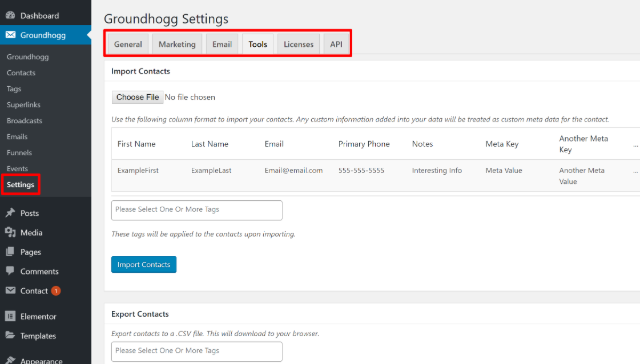The height and width of the screenshot is (364, 640).
Task: Click the Primary Phone column header
Action: [364, 144]
